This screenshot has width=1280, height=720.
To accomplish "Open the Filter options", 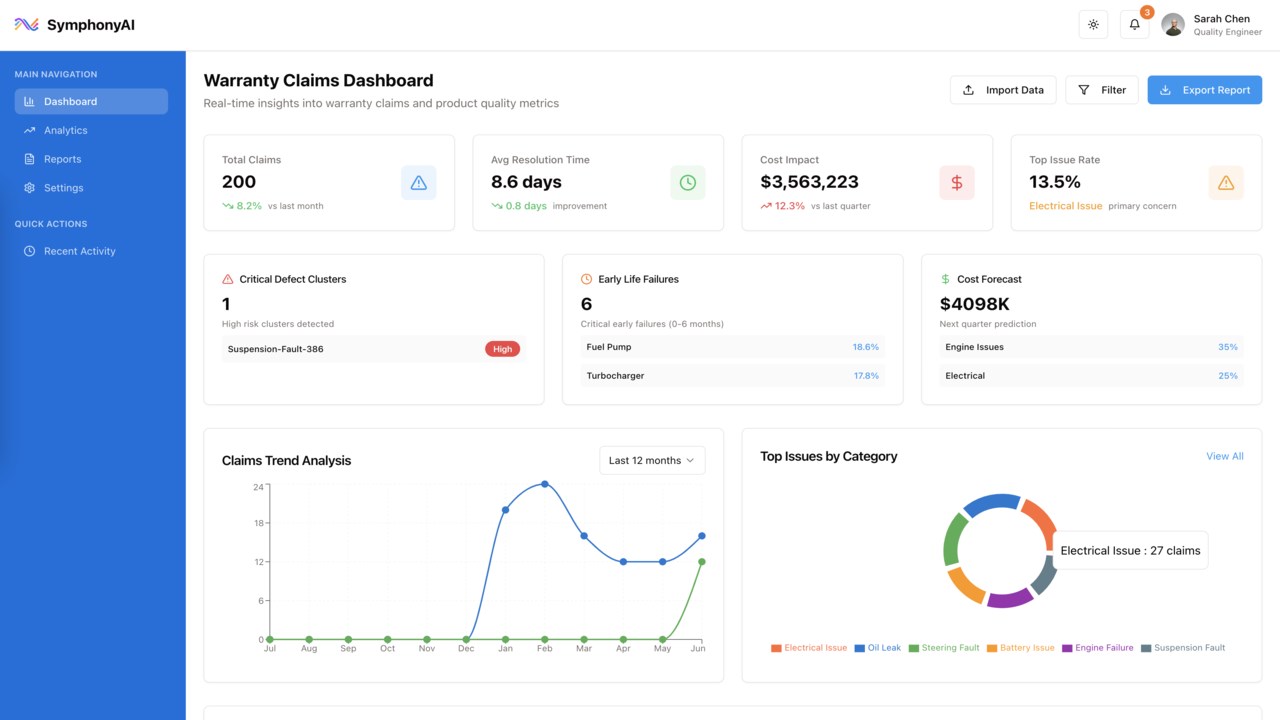I will click(1101, 90).
